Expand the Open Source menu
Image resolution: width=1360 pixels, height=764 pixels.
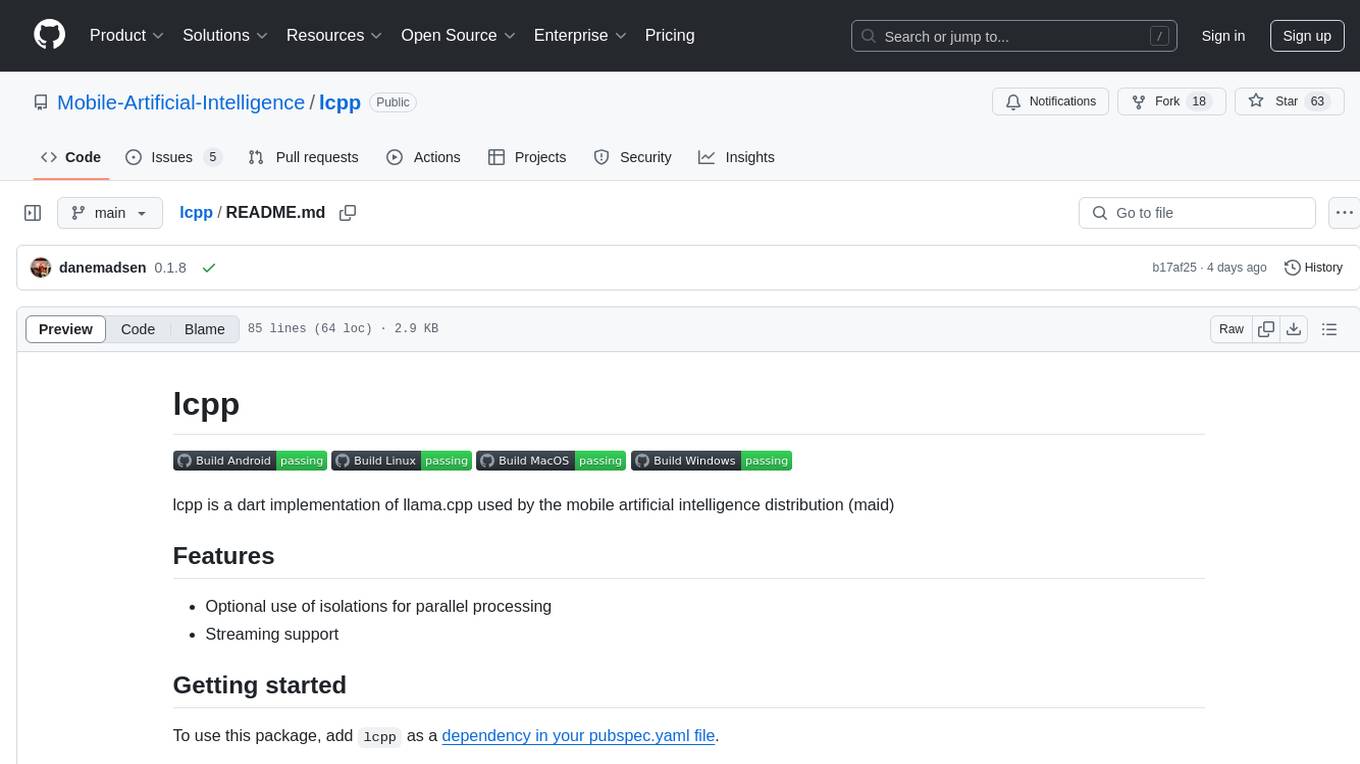(x=458, y=35)
